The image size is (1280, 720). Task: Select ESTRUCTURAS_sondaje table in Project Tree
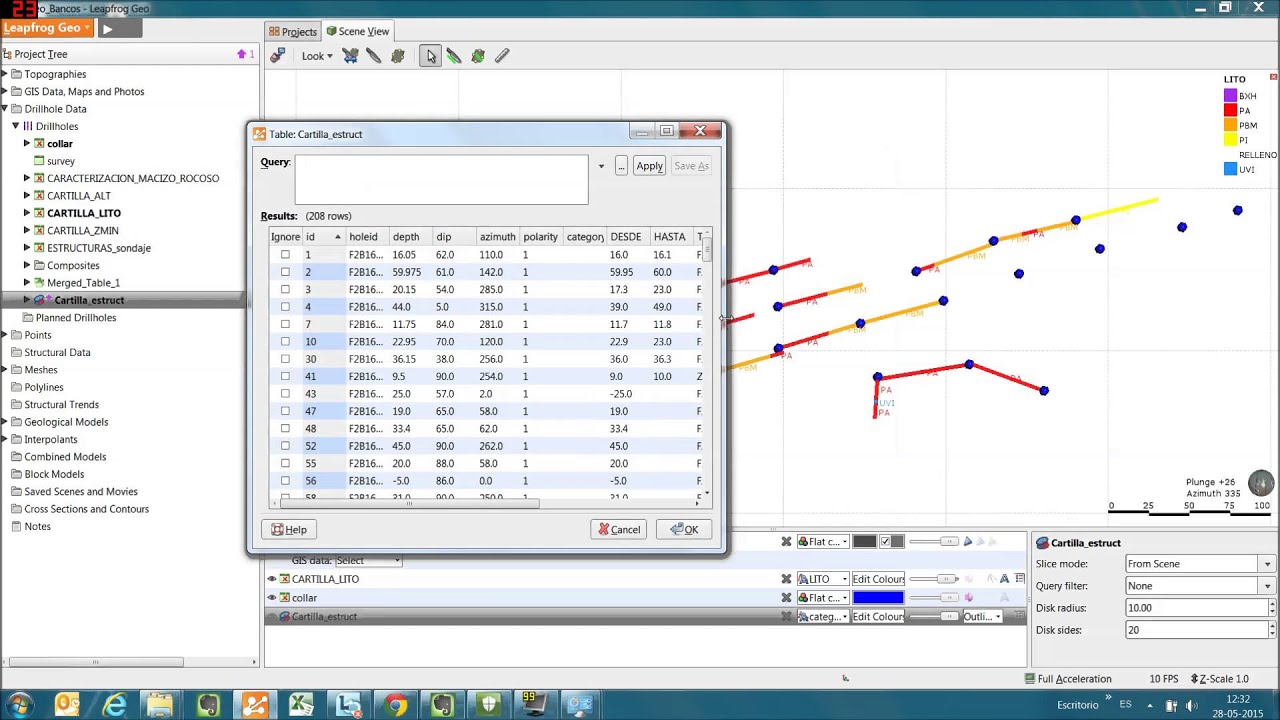(x=99, y=248)
